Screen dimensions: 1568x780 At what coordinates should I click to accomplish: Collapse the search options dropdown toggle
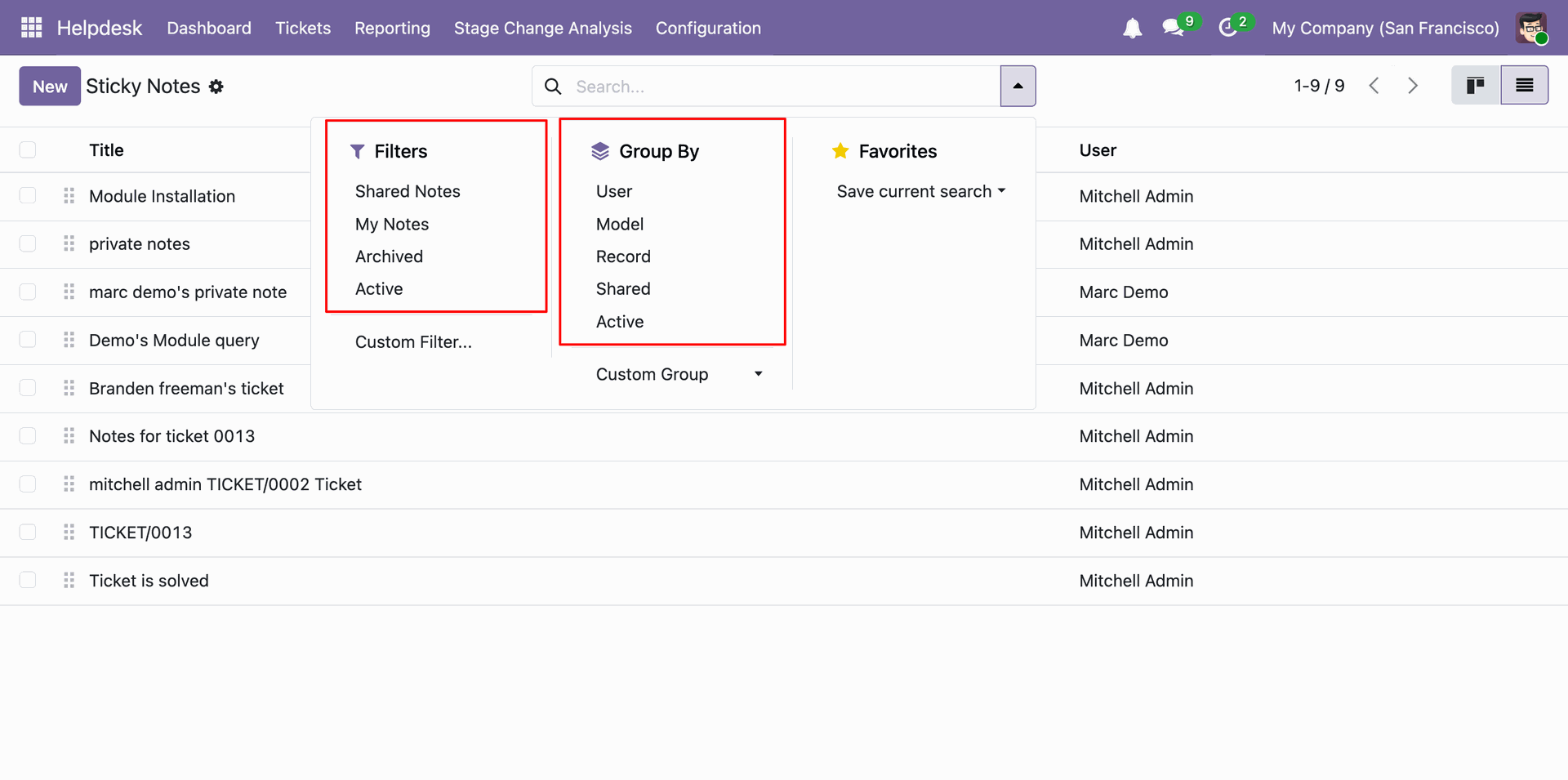(x=1018, y=86)
